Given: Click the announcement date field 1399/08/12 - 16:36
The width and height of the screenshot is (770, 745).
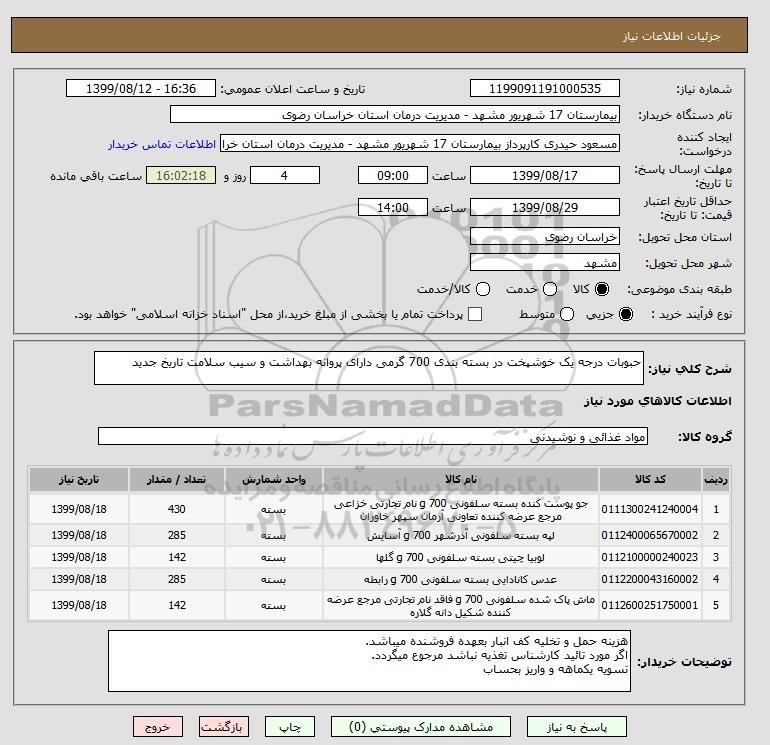Looking at the screenshot, I should [140, 88].
